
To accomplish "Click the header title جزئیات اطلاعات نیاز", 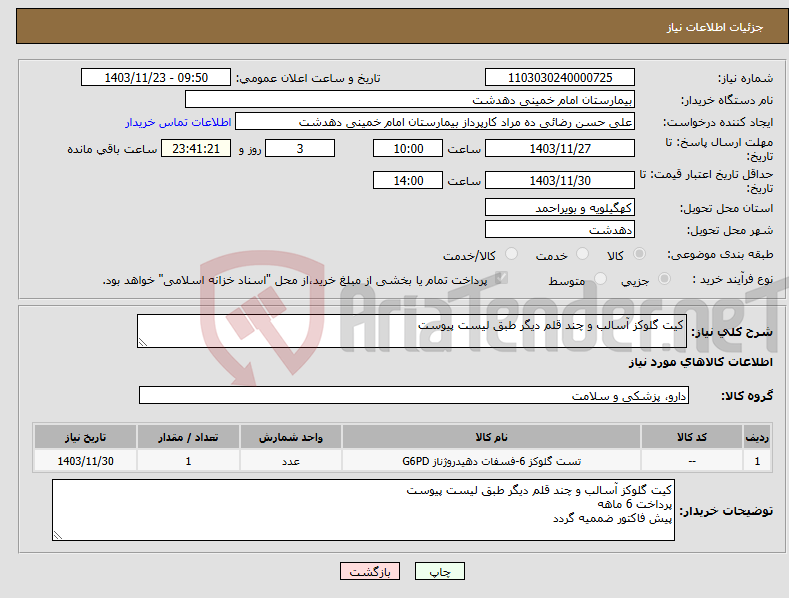I will click(715, 27).
